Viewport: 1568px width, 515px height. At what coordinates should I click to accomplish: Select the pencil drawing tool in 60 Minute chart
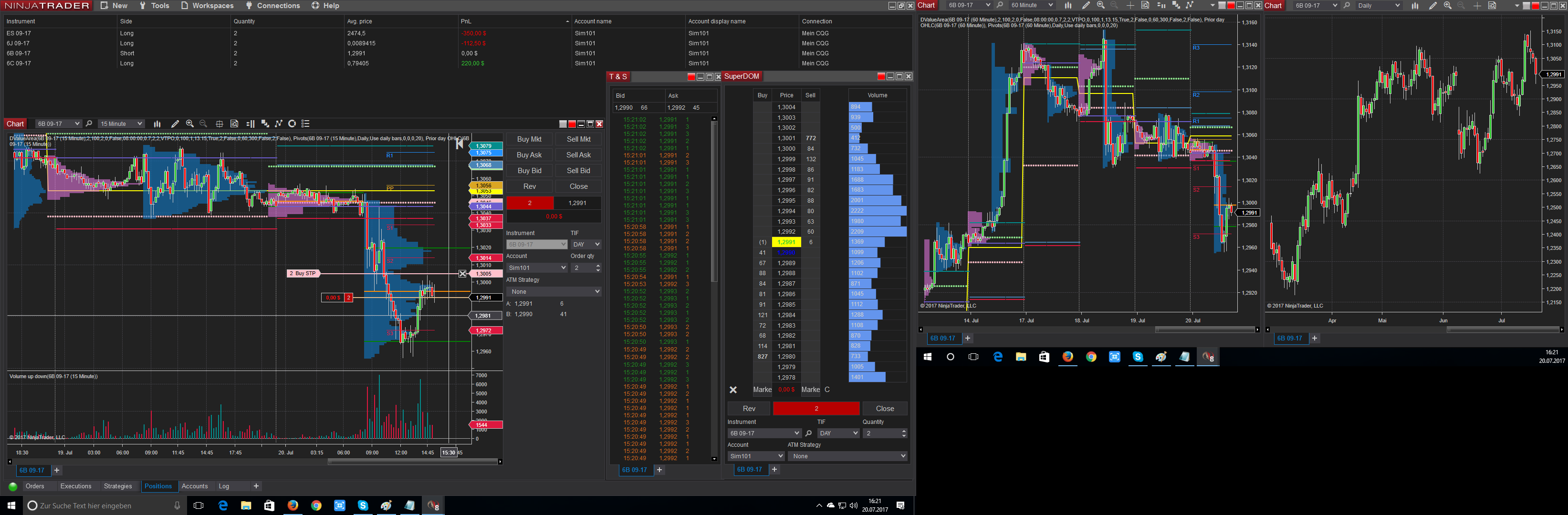click(1085, 5)
